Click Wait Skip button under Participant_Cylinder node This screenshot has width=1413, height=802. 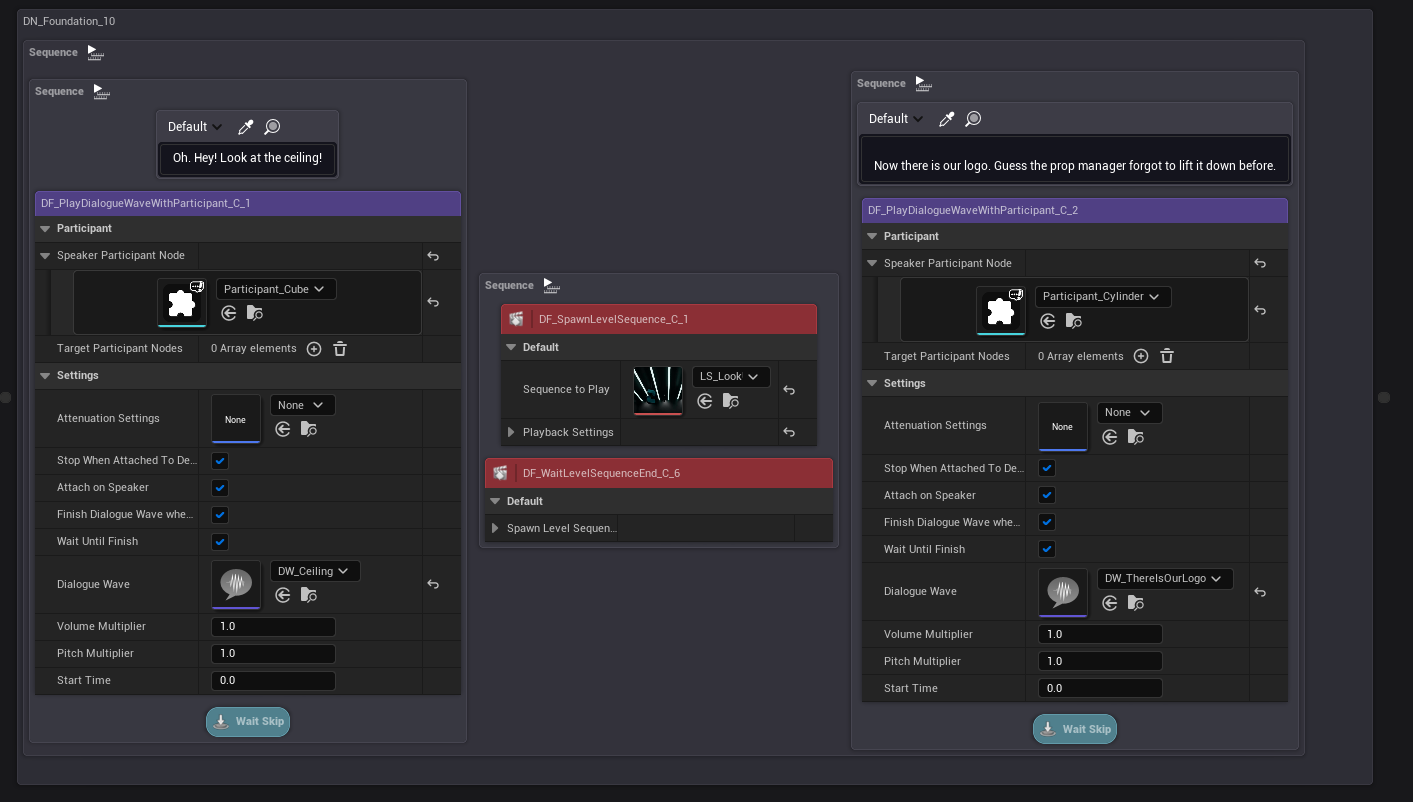1075,729
